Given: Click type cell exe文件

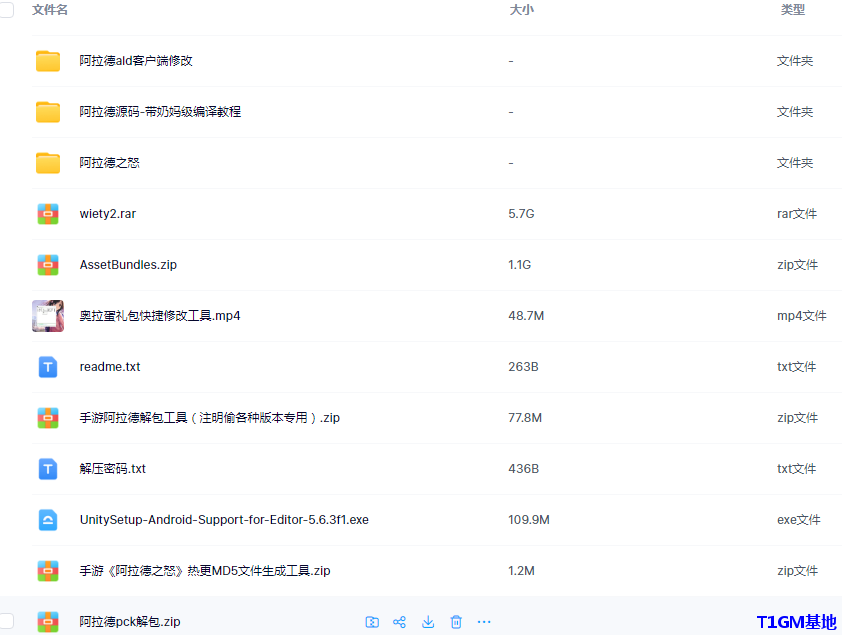Looking at the screenshot, I should [799, 520].
